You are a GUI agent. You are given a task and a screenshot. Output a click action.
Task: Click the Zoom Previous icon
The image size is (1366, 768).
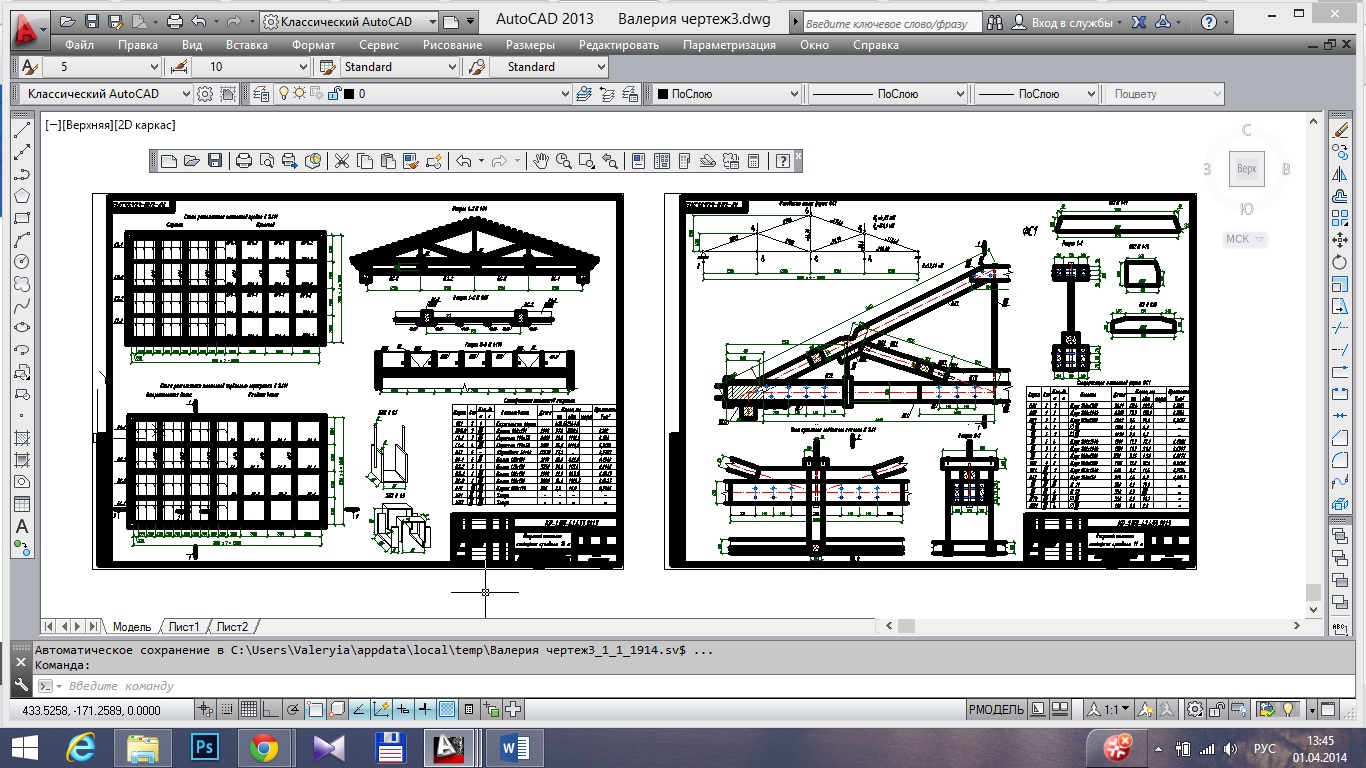[610, 161]
